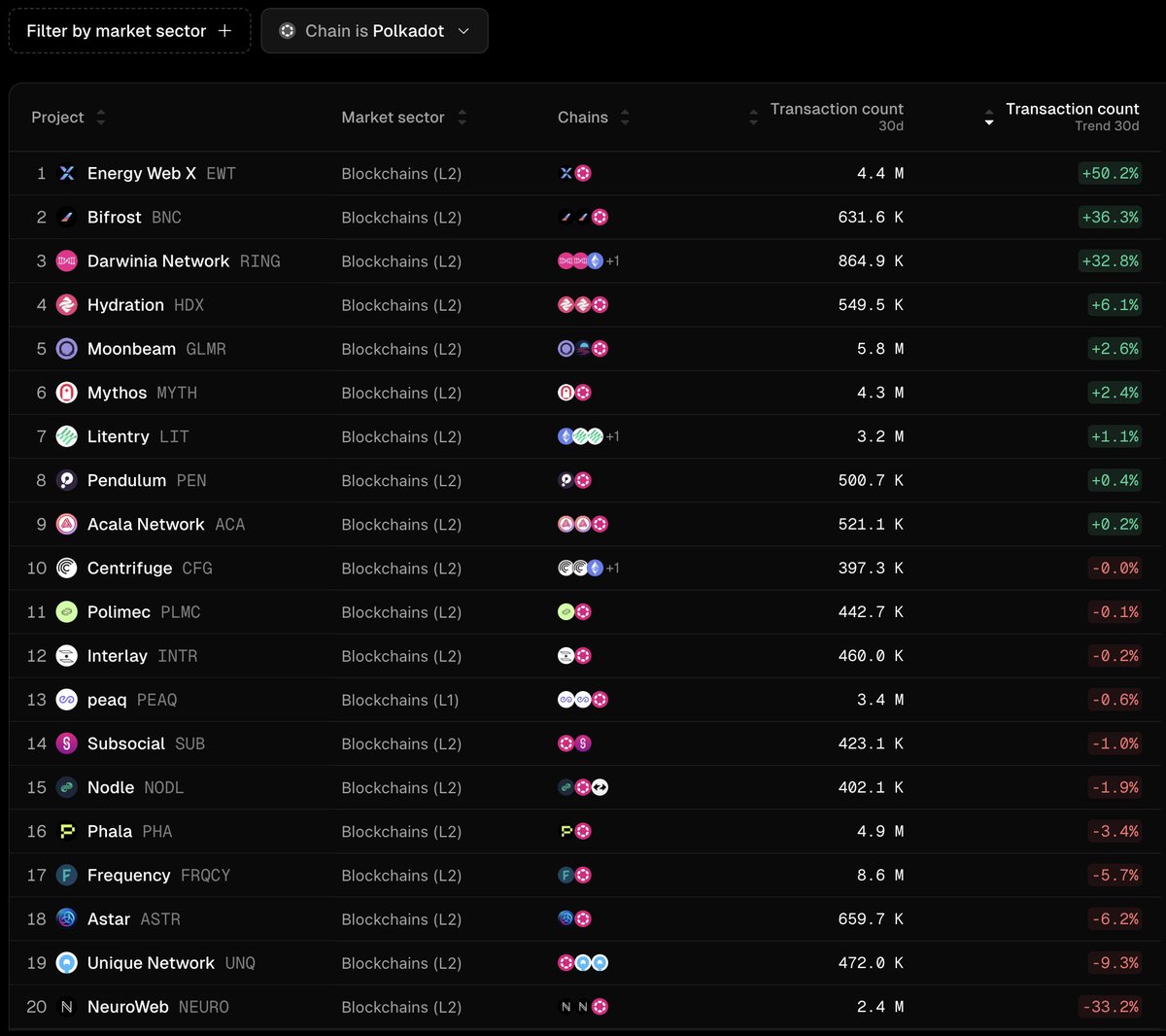Click the 8.6 M transaction count

coord(880,875)
